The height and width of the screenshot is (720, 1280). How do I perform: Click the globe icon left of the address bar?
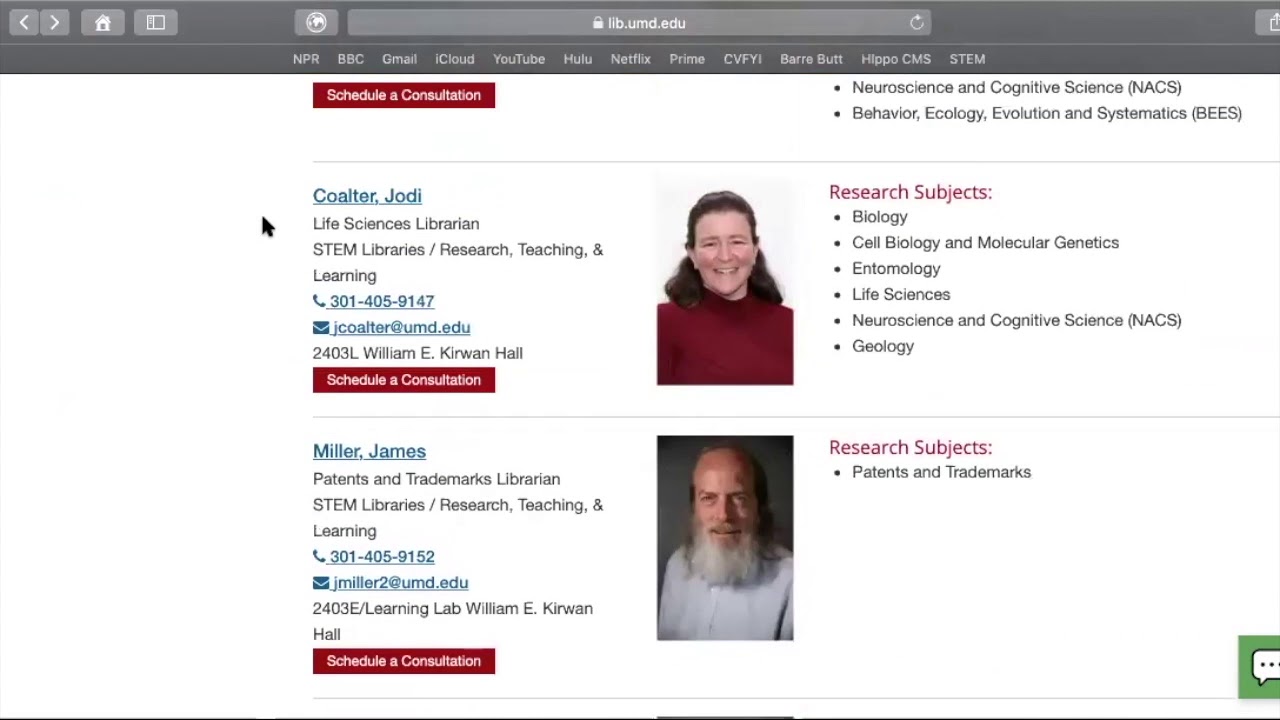[x=316, y=22]
